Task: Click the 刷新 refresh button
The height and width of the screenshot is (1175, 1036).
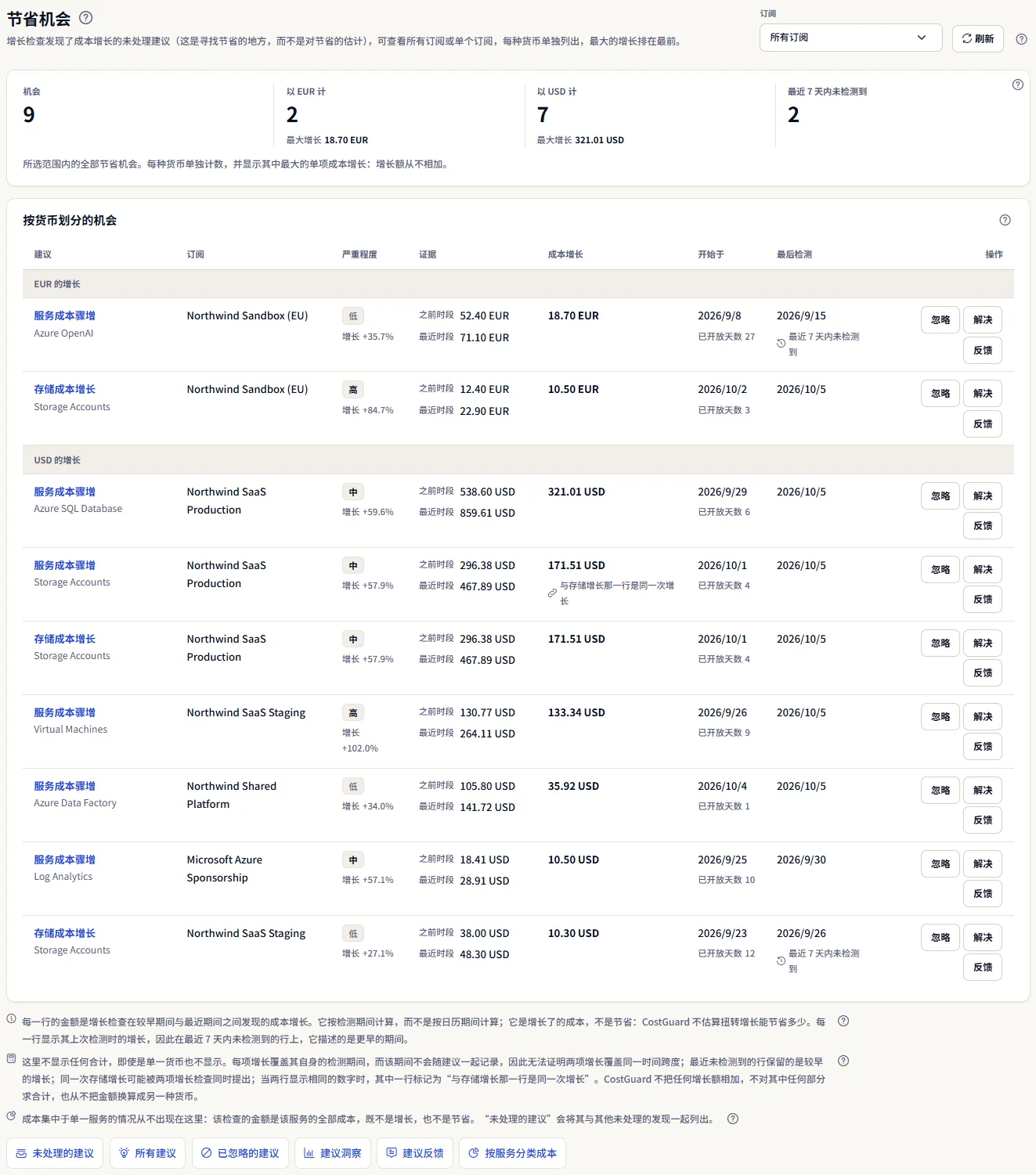Action: coord(978,38)
